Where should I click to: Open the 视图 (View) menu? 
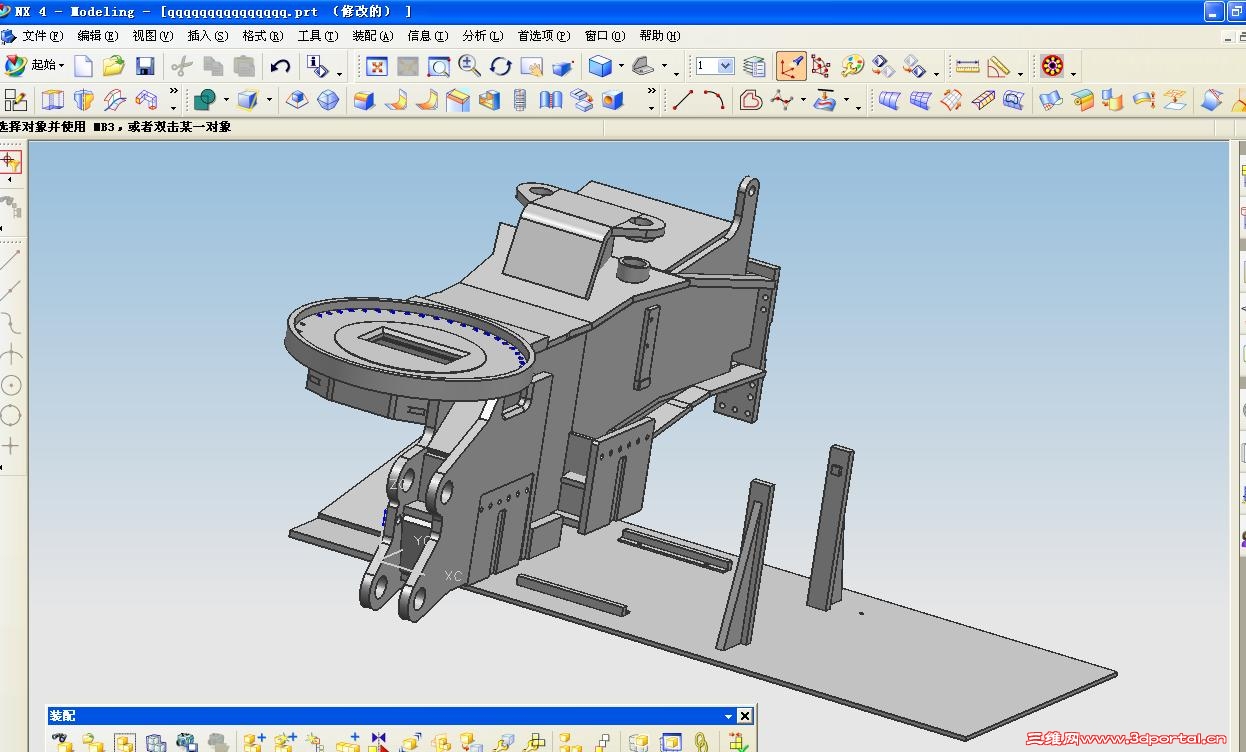[153, 36]
